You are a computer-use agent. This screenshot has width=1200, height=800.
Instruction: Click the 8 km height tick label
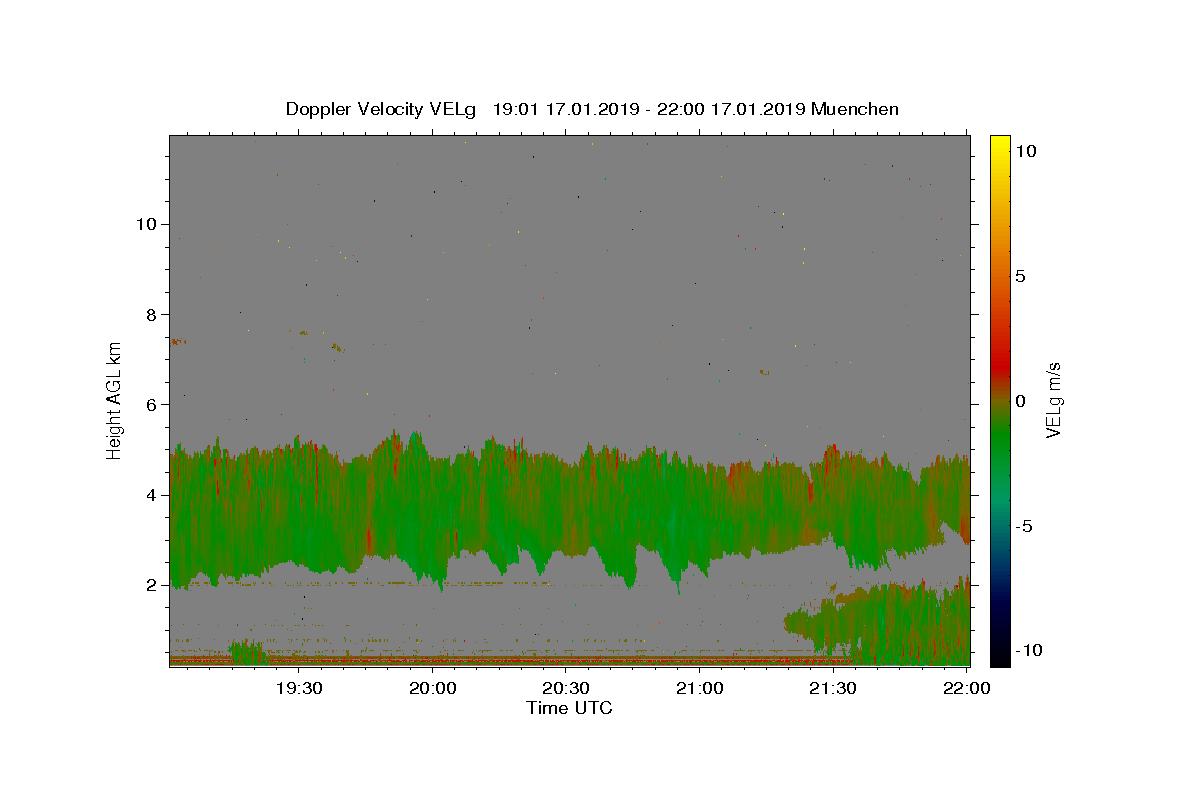[x=149, y=314]
